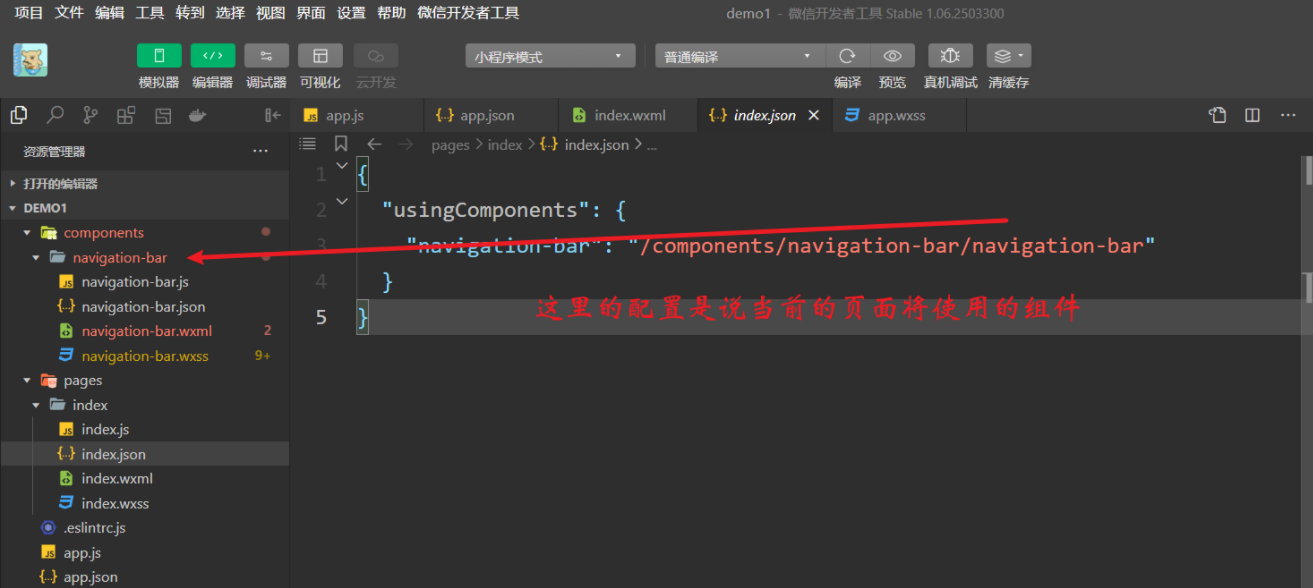The image size is (1313, 588).
Task: Open the 编辑 menu
Action: click(110, 13)
